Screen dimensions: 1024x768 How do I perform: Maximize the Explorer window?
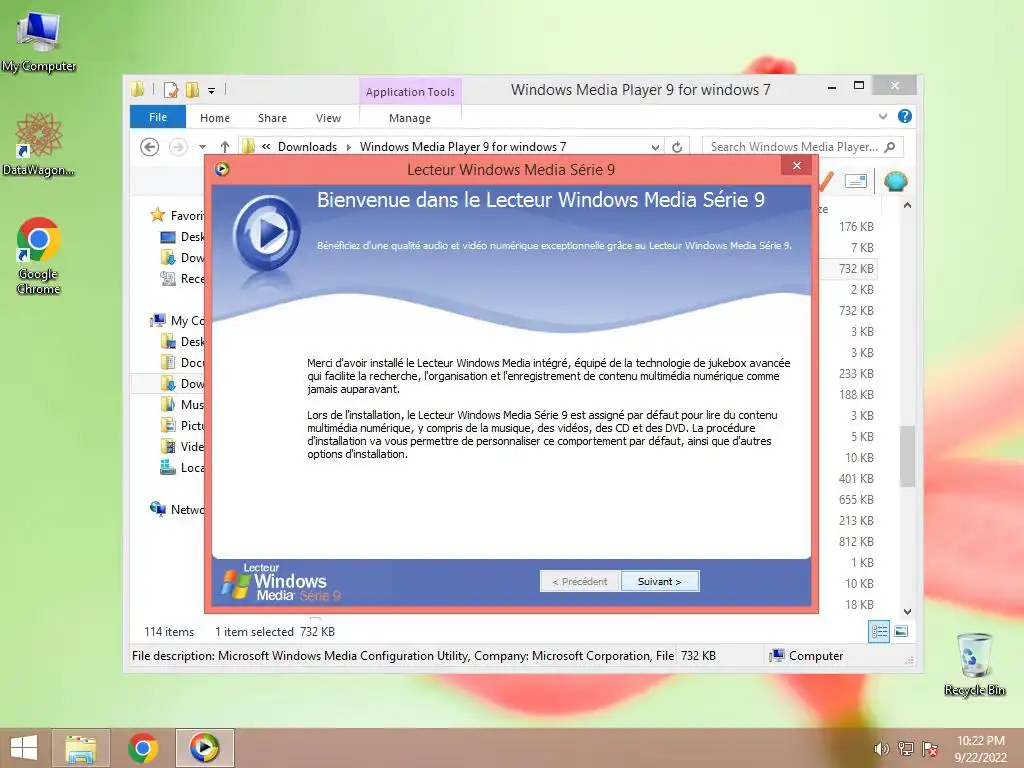click(859, 86)
